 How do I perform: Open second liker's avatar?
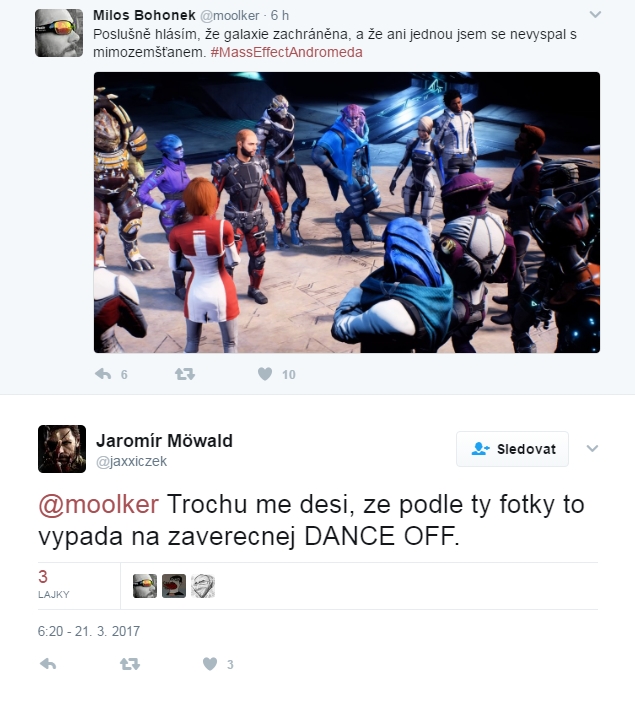174,586
